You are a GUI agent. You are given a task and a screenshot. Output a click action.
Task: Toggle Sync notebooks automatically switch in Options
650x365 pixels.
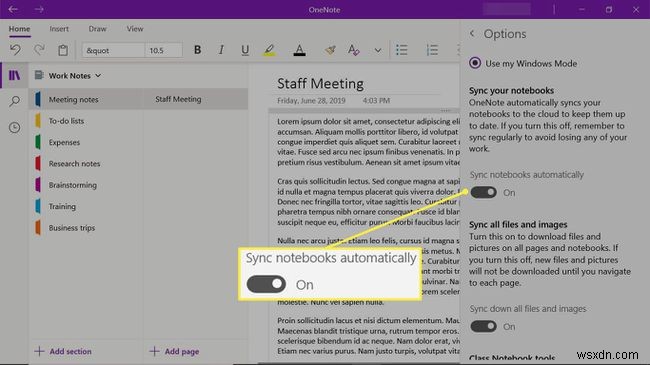483,192
